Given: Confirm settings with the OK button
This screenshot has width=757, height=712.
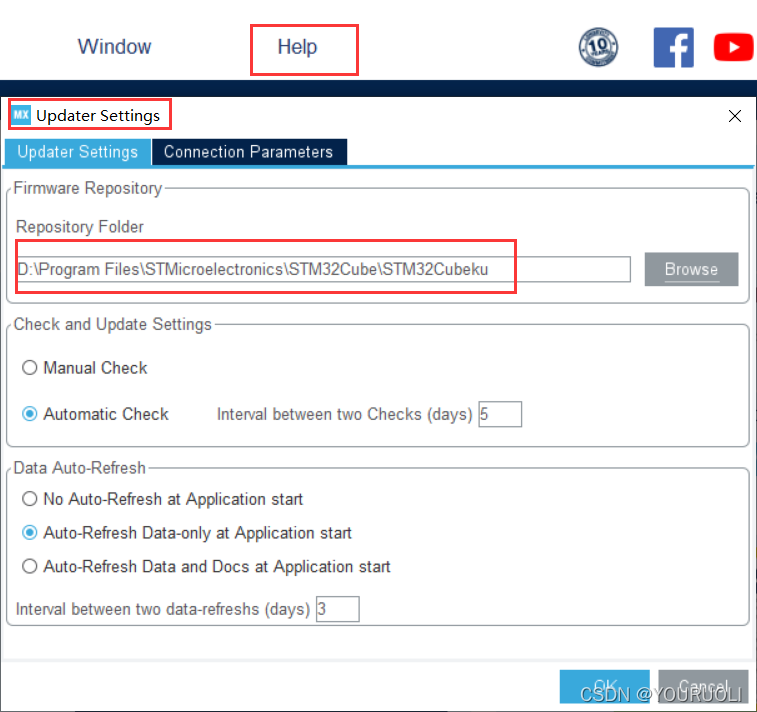Looking at the screenshot, I should pyautogui.click(x=604, y=686).
